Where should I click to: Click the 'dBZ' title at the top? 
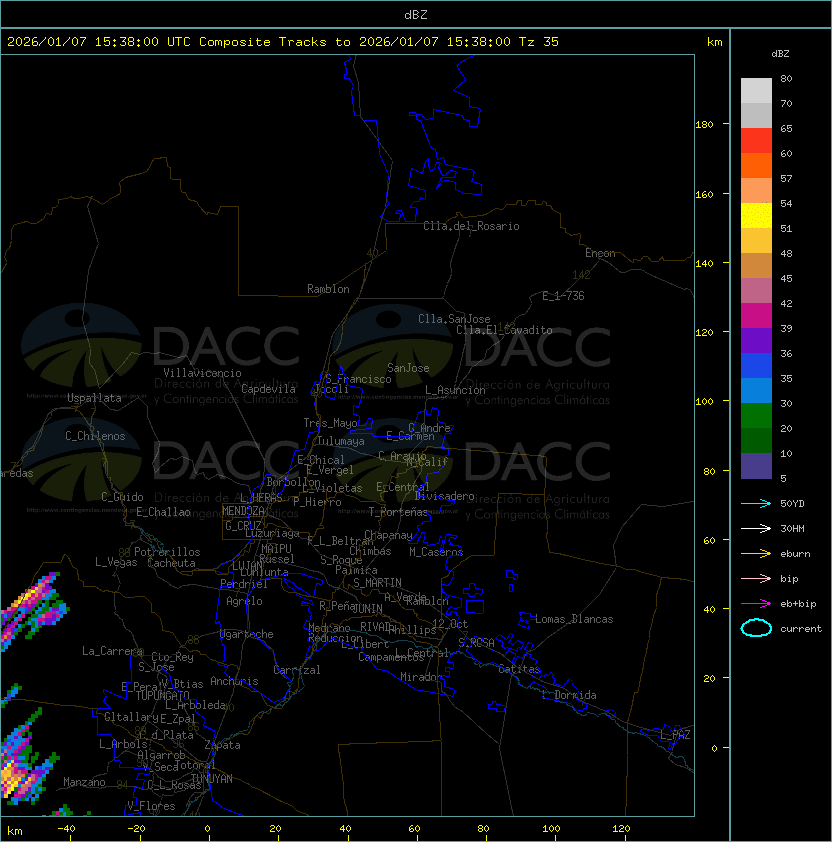[416, 15]
